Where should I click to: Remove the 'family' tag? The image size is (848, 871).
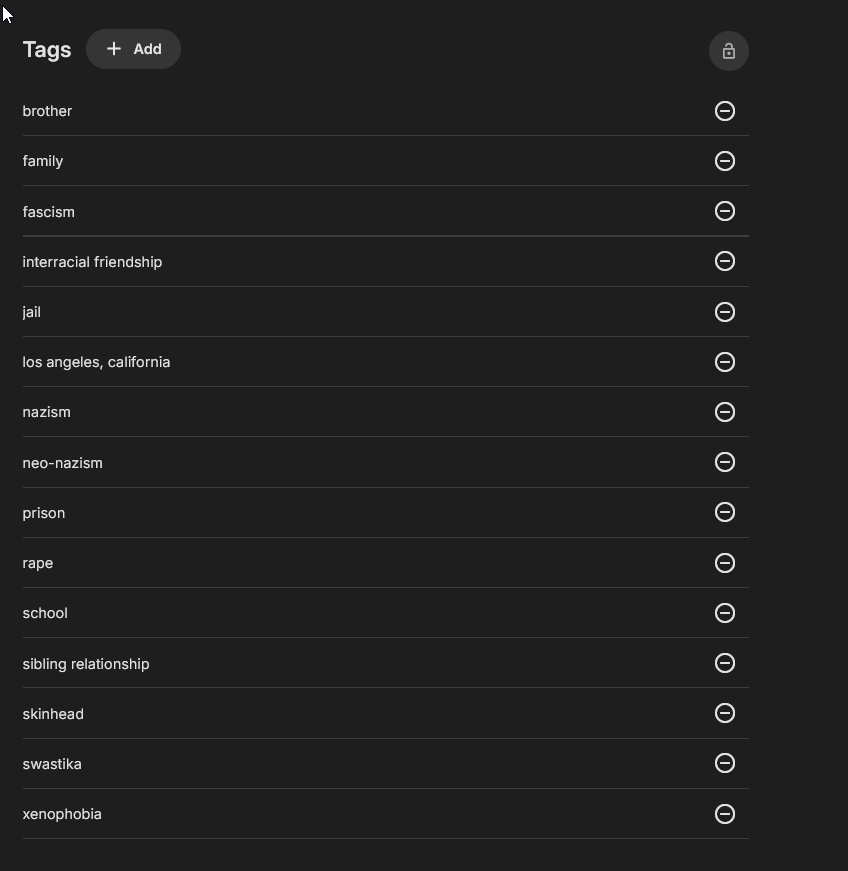(x=725, y=161)
